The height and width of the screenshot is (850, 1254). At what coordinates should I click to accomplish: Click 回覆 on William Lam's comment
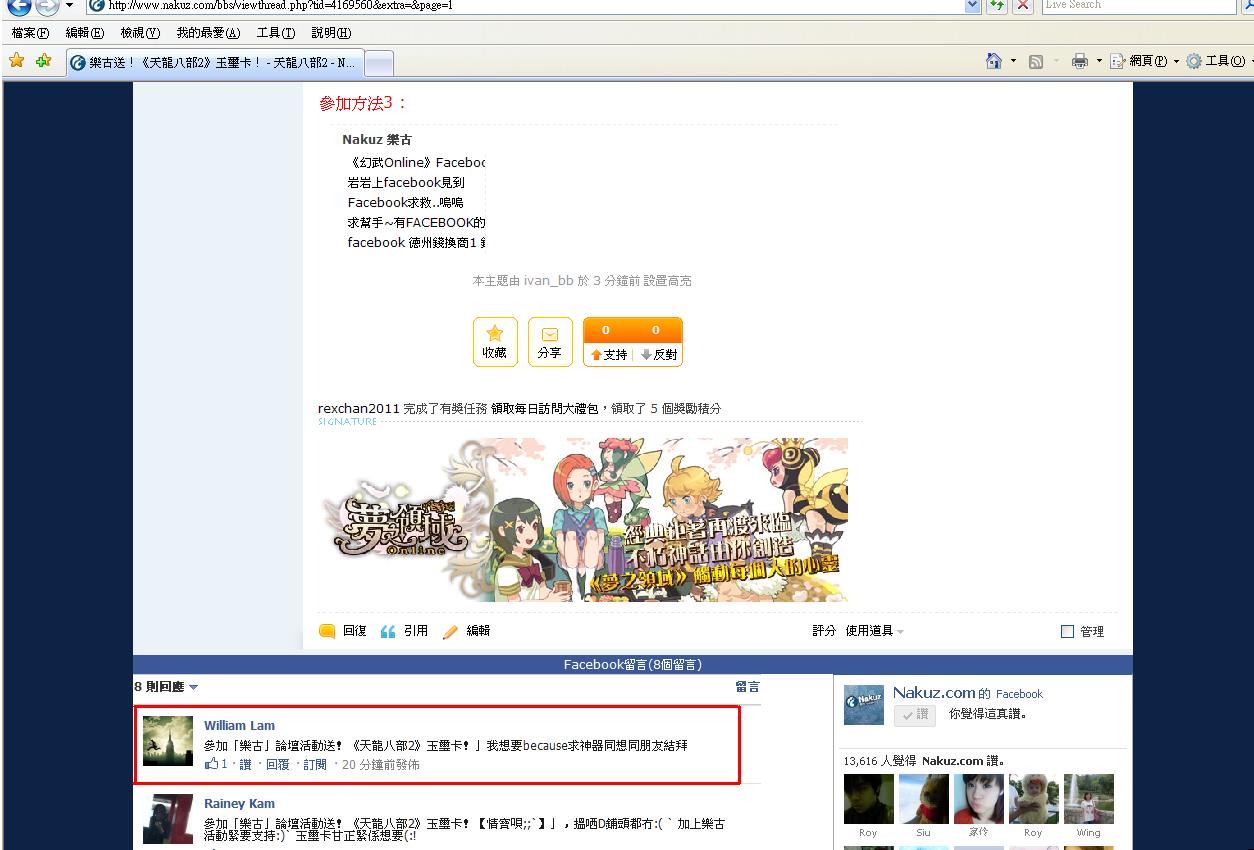[x=277, y=765]
